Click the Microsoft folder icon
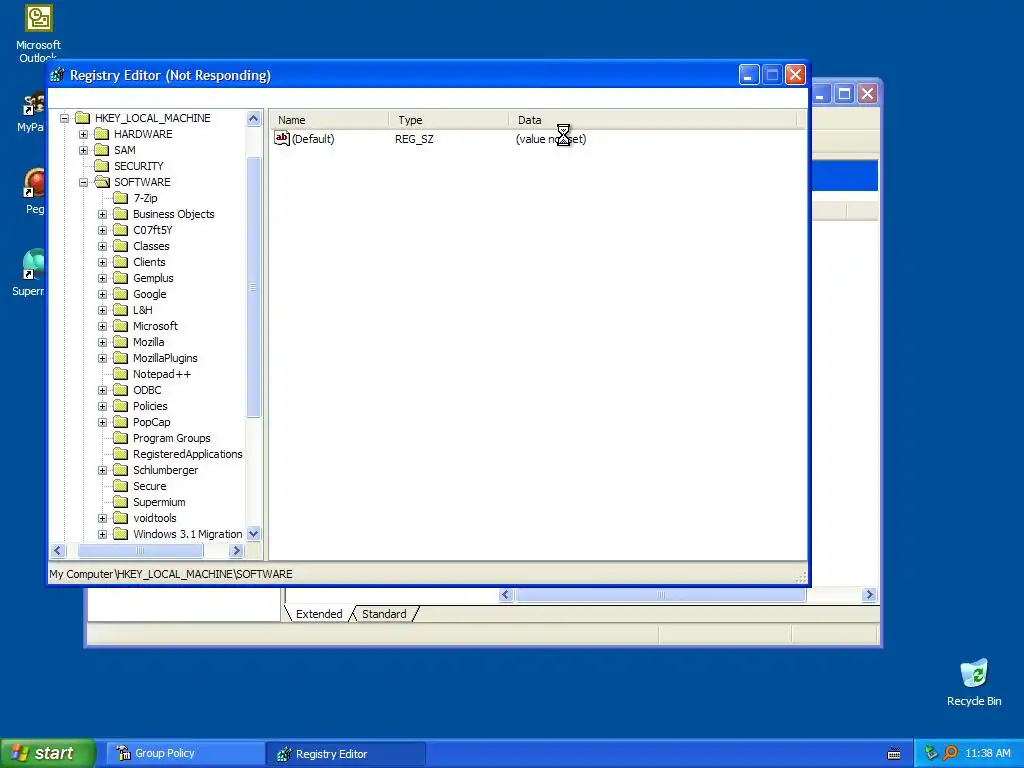This screenshot has width=1024, height=768. [120, 326]
